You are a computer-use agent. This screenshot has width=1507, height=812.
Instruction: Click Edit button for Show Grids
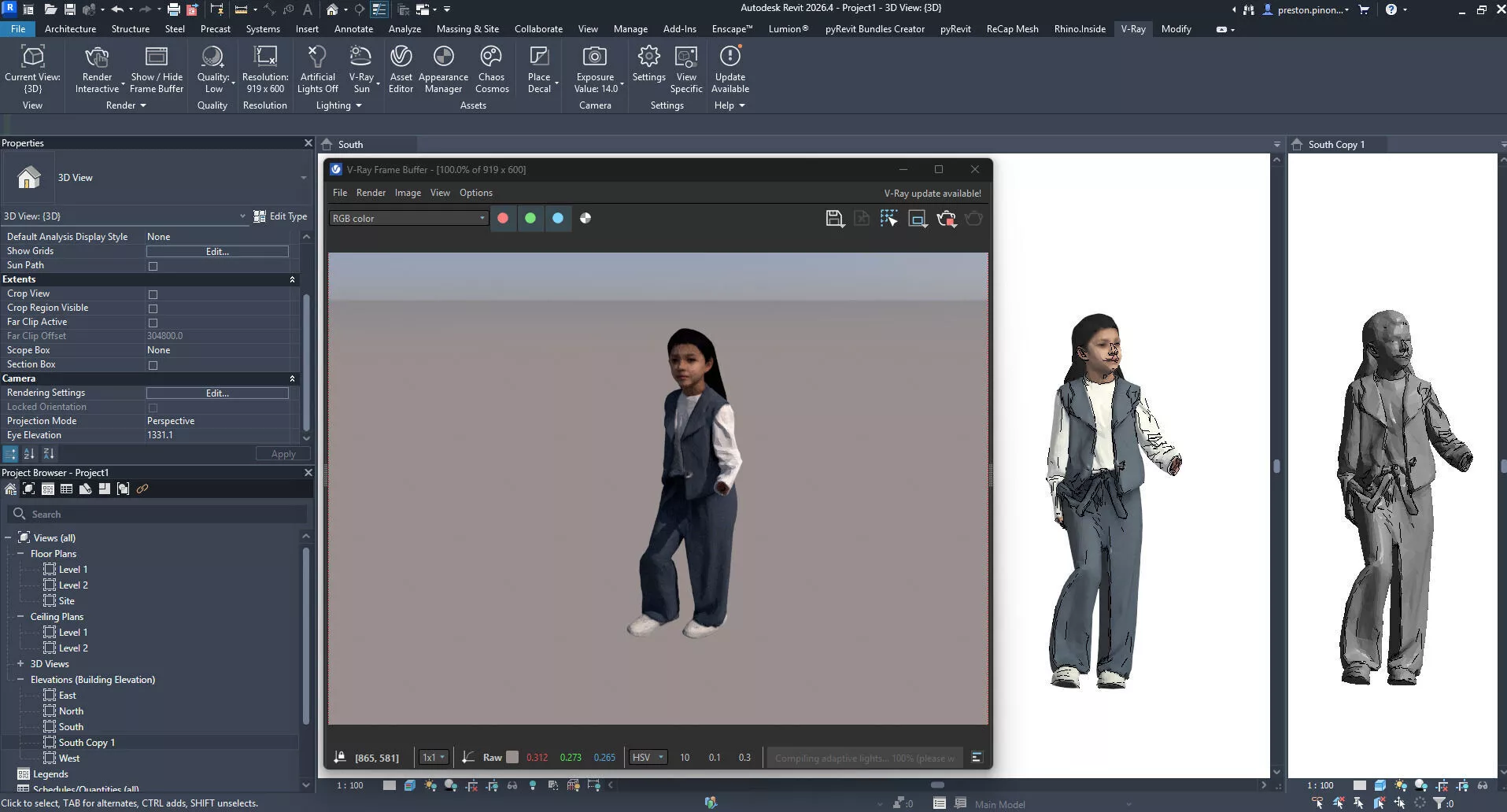pos(217,251)
